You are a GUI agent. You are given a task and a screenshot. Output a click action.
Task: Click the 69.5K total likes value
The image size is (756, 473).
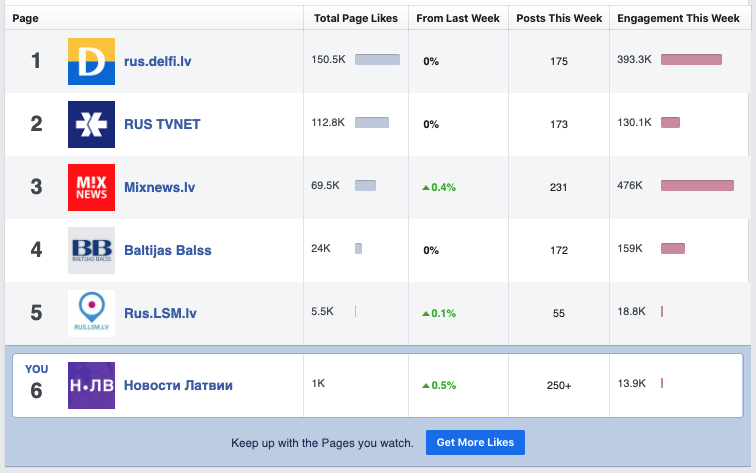pos(325,186)
